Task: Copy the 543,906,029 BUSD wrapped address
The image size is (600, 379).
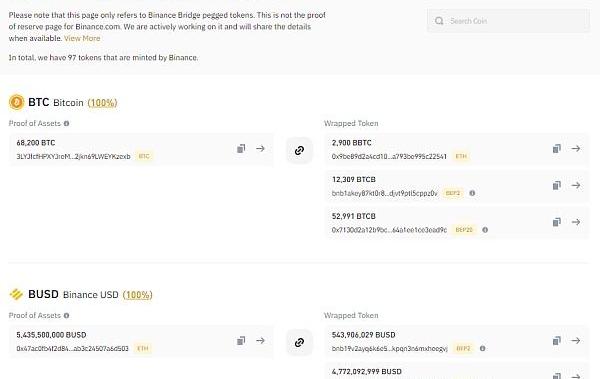Action: [556, 341]
